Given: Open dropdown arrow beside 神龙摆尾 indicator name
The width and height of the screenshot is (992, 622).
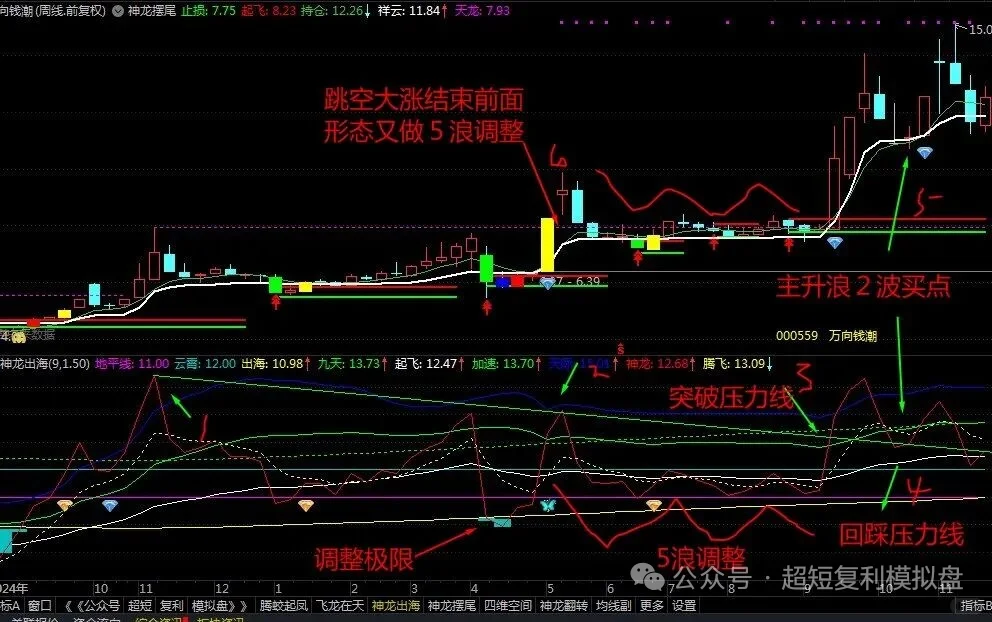Looking at the screenshot, I should 118,11.
